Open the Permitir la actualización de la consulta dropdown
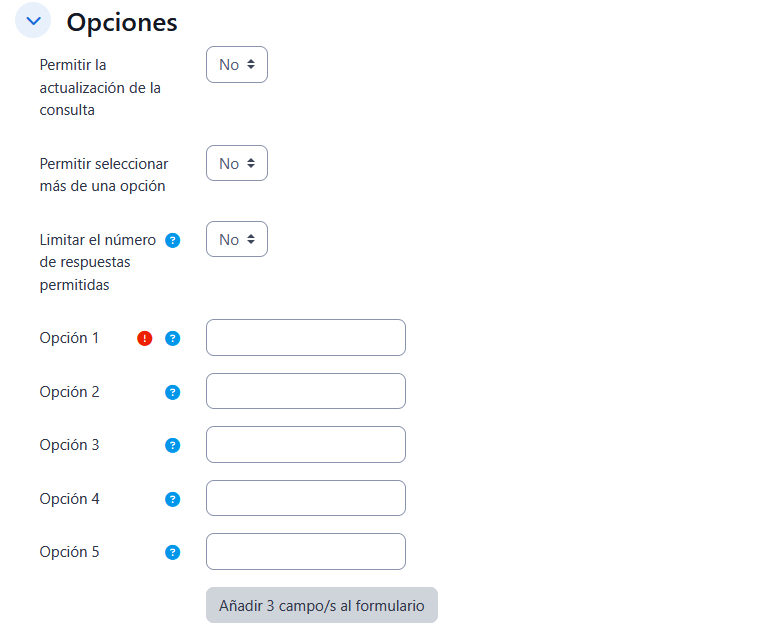763x632 pixels. point(237,64)
